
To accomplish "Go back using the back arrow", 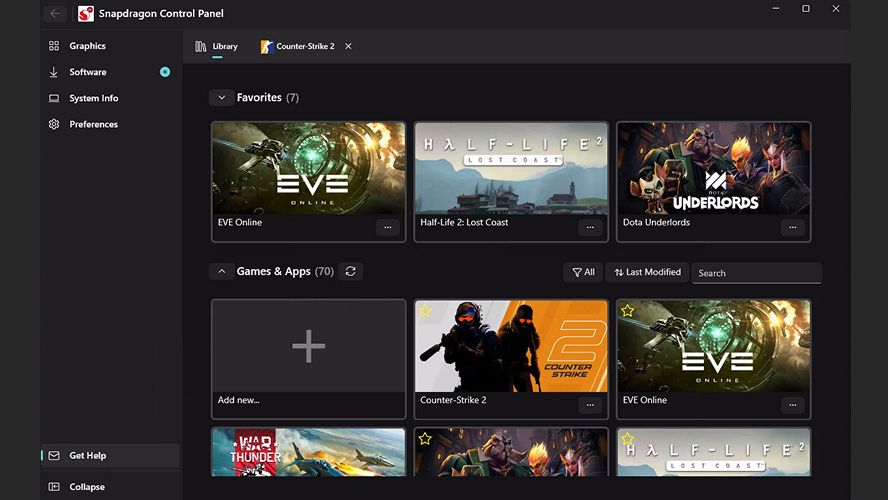I will (55, 14).
